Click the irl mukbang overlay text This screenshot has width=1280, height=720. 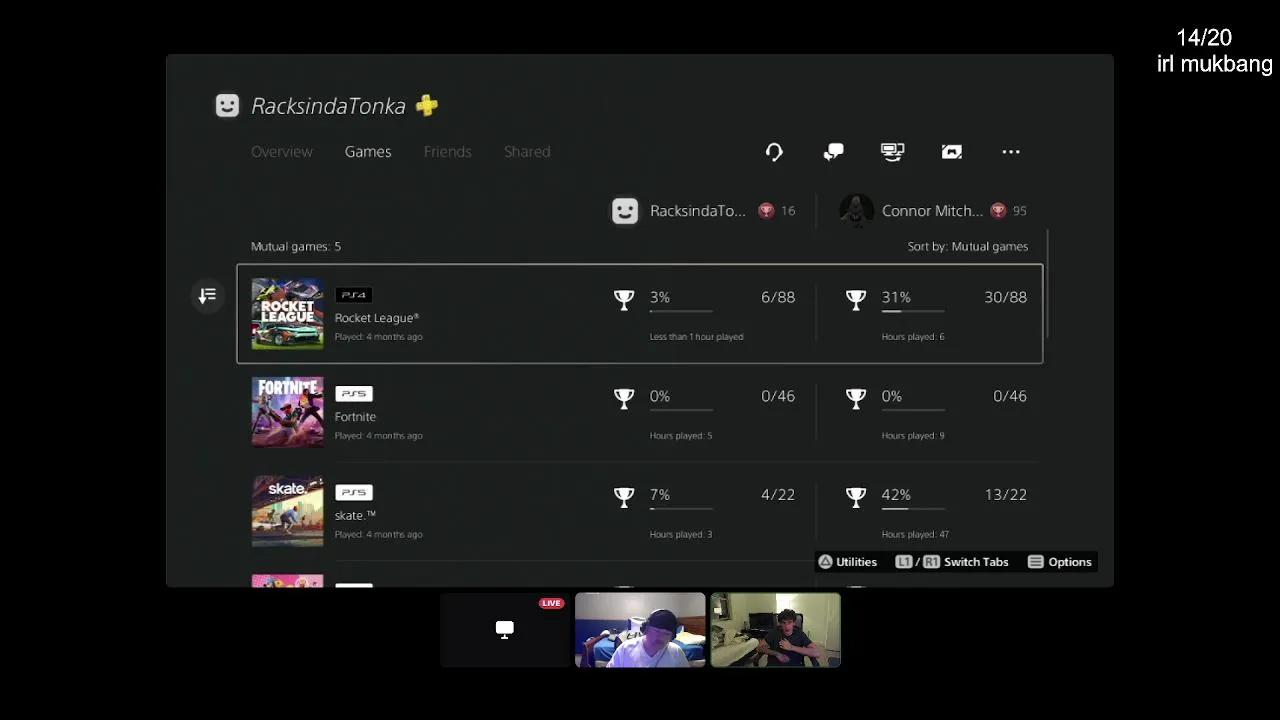coord(1214,64)
